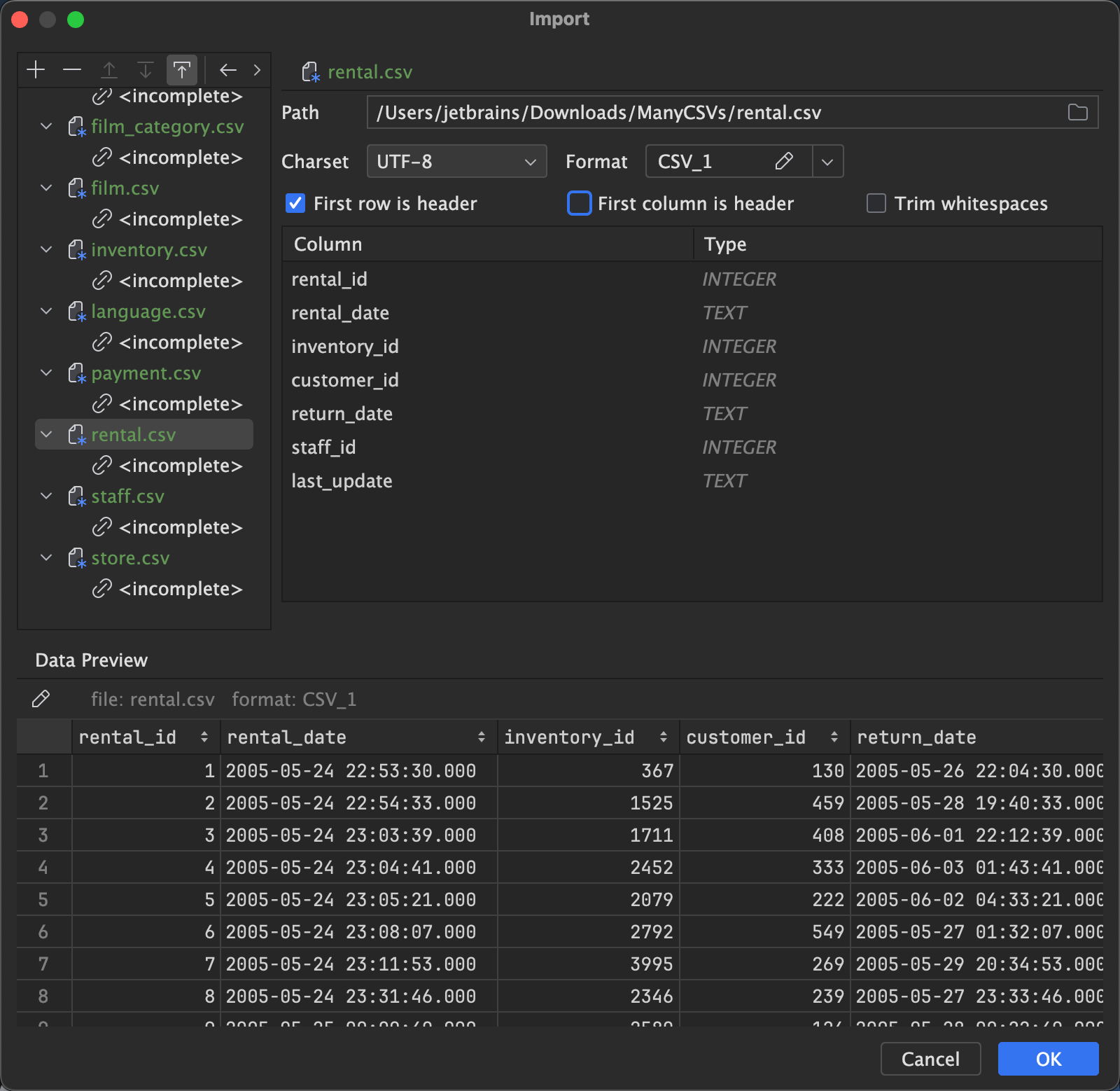Click the back arrow in the toolbar
Screen dimensions: 1120x1091
[228, 70]
